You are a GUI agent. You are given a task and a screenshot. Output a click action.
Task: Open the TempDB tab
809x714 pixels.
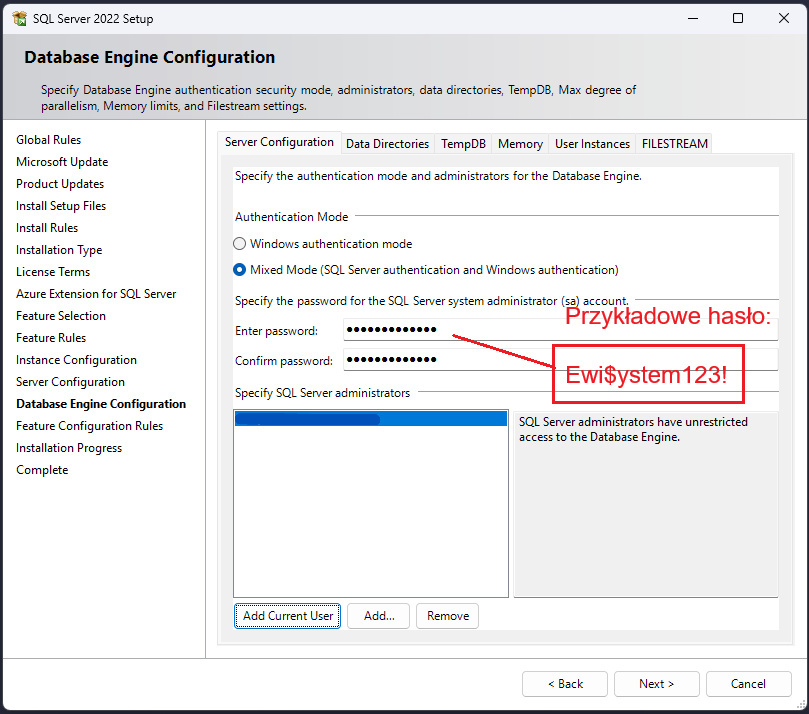(x=463, y=144)
